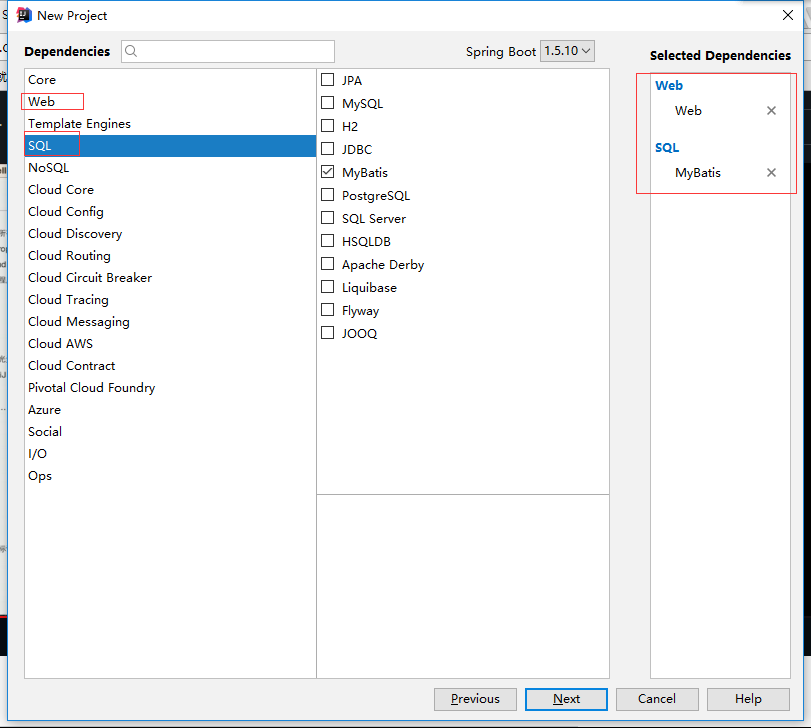811x728 pixels.
Task: Open the Ops category
Action: tap(170, 476)
